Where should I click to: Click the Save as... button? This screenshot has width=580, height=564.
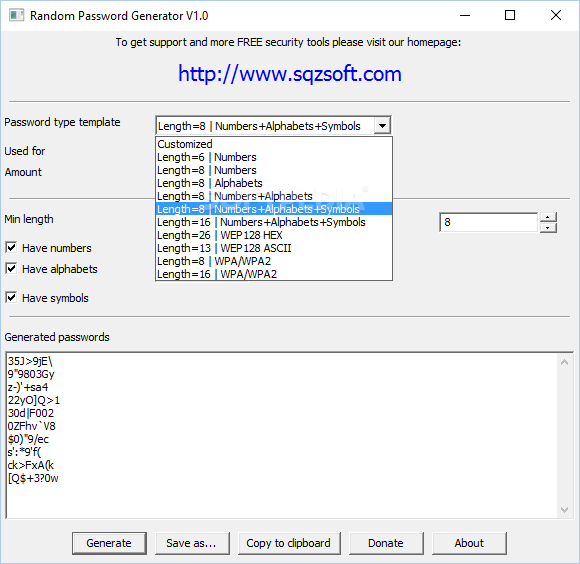coord(192,543)
